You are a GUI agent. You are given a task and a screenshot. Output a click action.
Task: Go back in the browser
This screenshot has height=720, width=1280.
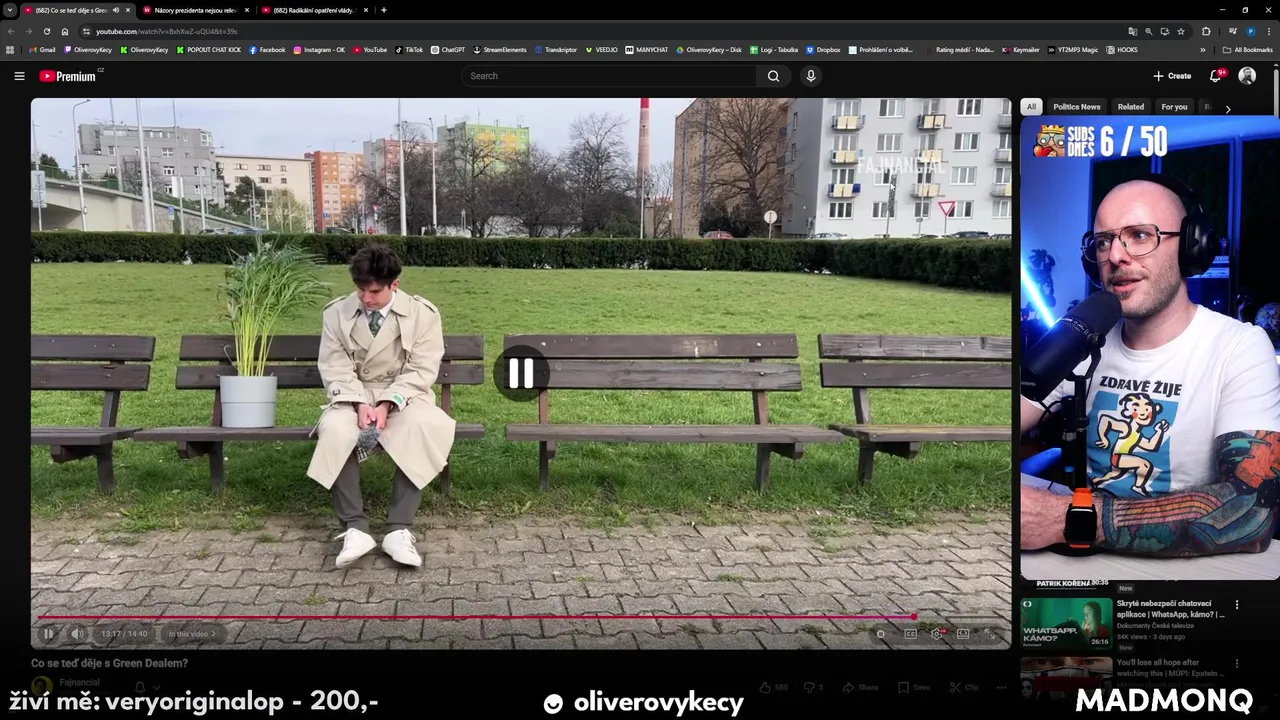pos(11,32)
